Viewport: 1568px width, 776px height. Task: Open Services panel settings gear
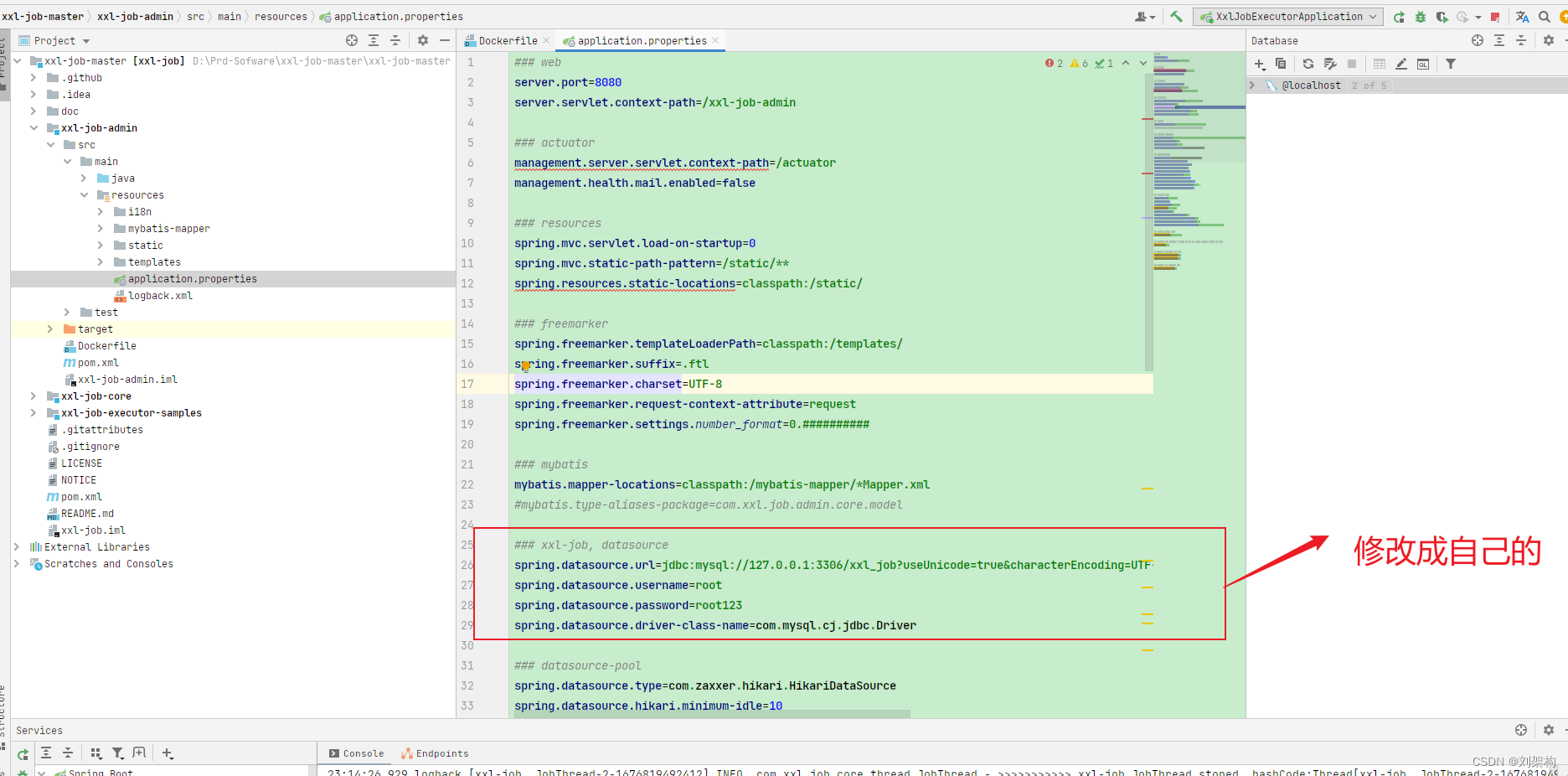coord(1549,730)
